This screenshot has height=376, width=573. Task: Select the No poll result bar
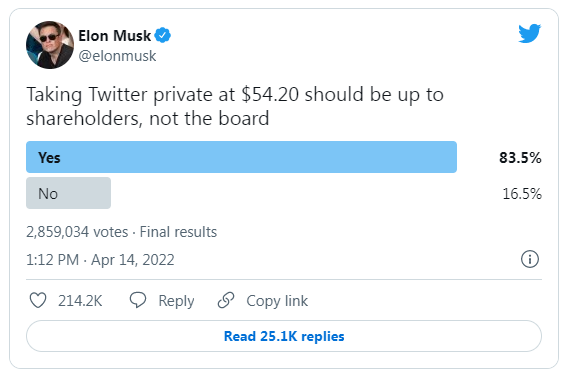[68, 193]
